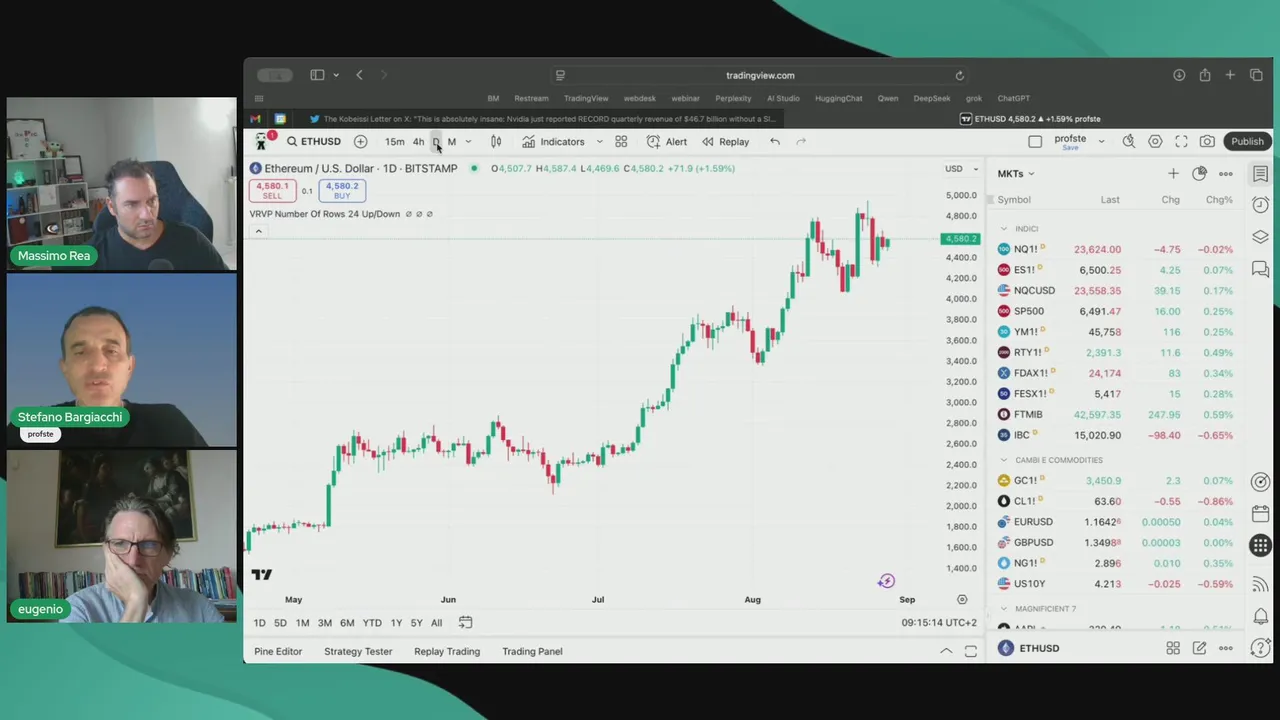
Task: Undo the last chart action
Action: (775, 142)
